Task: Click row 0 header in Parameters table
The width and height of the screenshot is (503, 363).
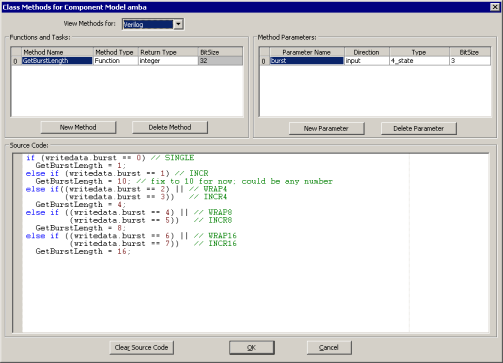Action: [264, 61]
